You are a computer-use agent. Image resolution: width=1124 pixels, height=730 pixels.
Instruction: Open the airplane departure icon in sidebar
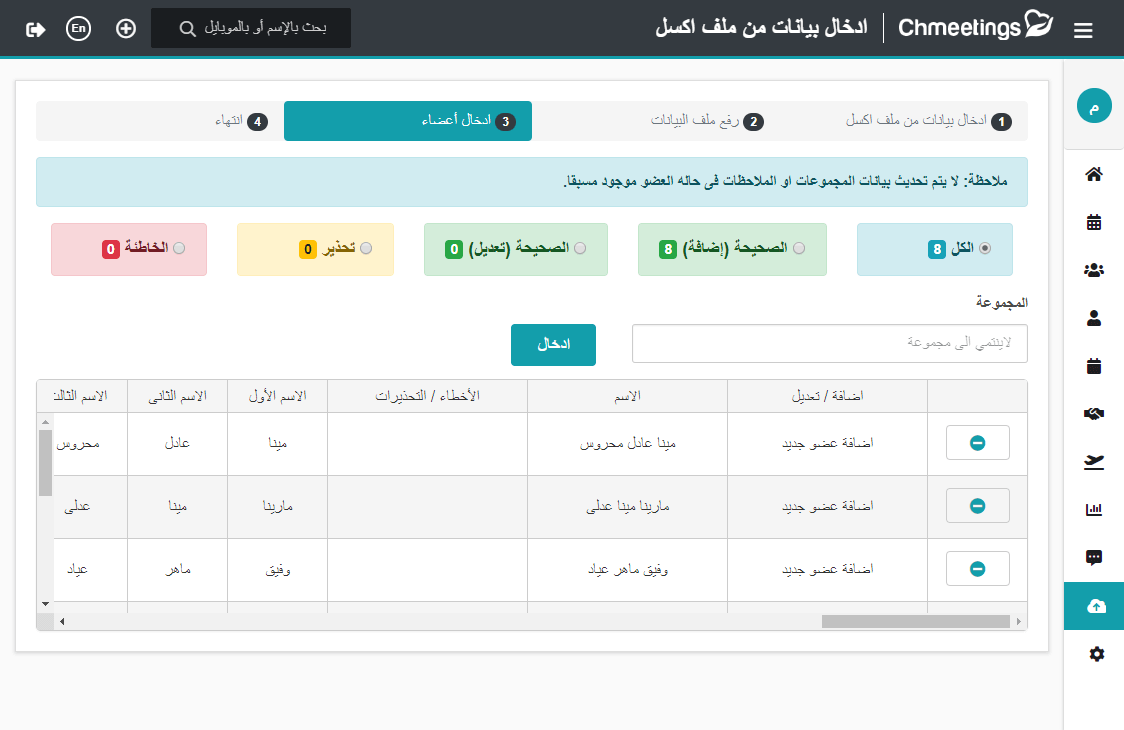click(x=1094, y=462)
